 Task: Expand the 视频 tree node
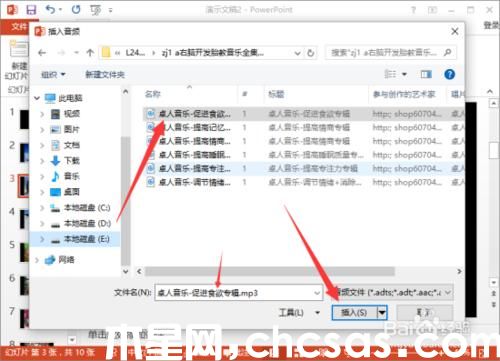coord(42,114)
